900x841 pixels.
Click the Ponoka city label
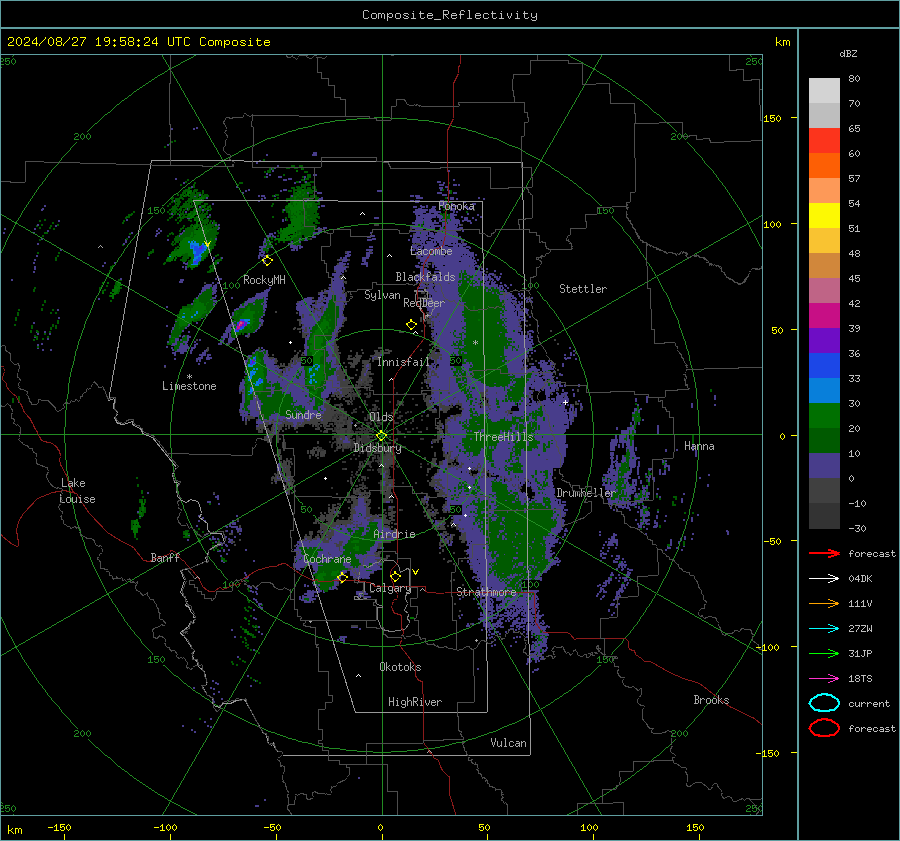point(456,206)
